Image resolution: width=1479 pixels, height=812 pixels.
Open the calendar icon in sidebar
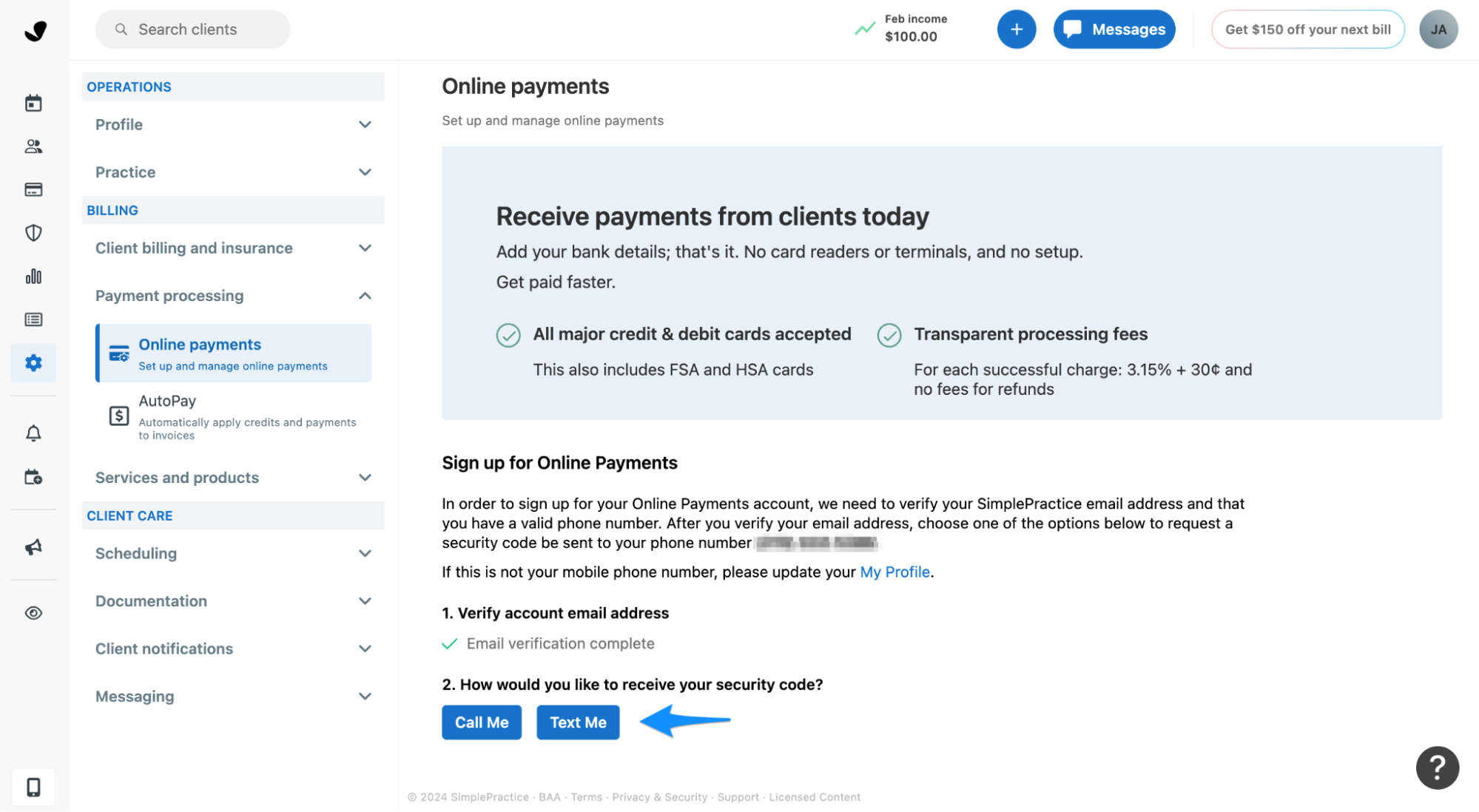point(33,104)
